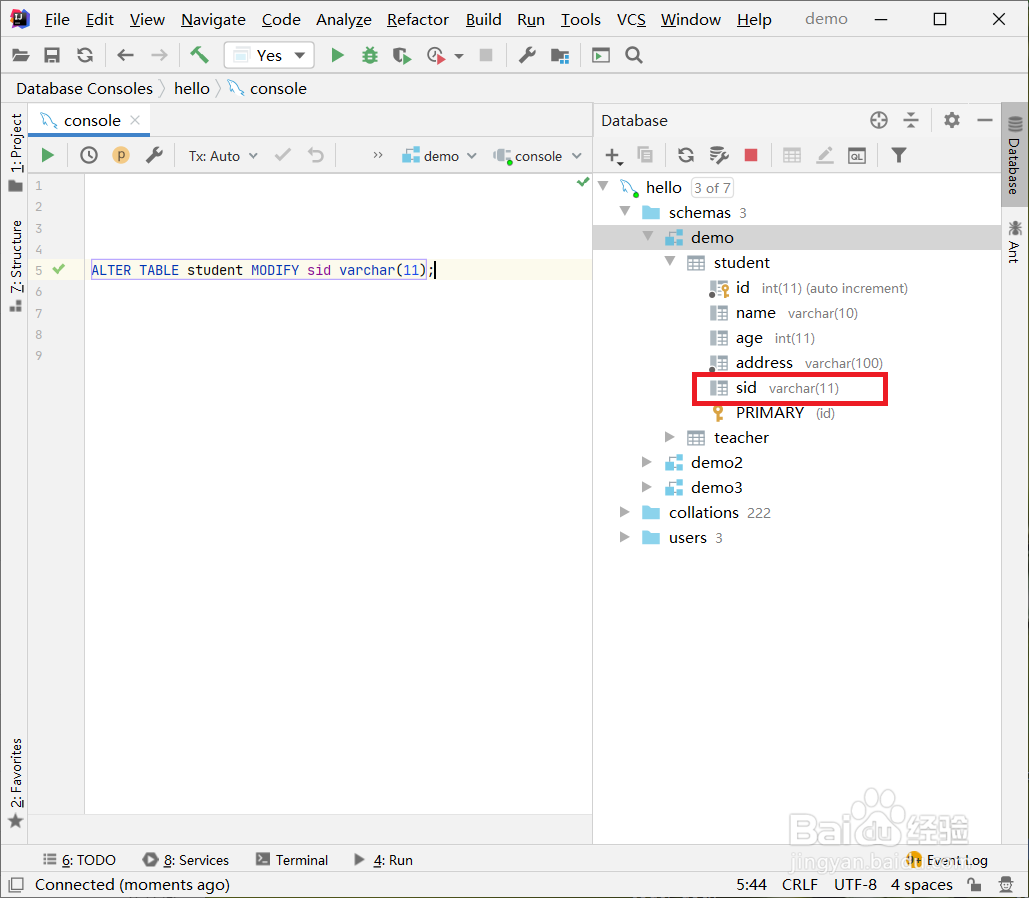
Task: Click the Database Consoles breadcrumb
Action: click(x=84, y=89)
